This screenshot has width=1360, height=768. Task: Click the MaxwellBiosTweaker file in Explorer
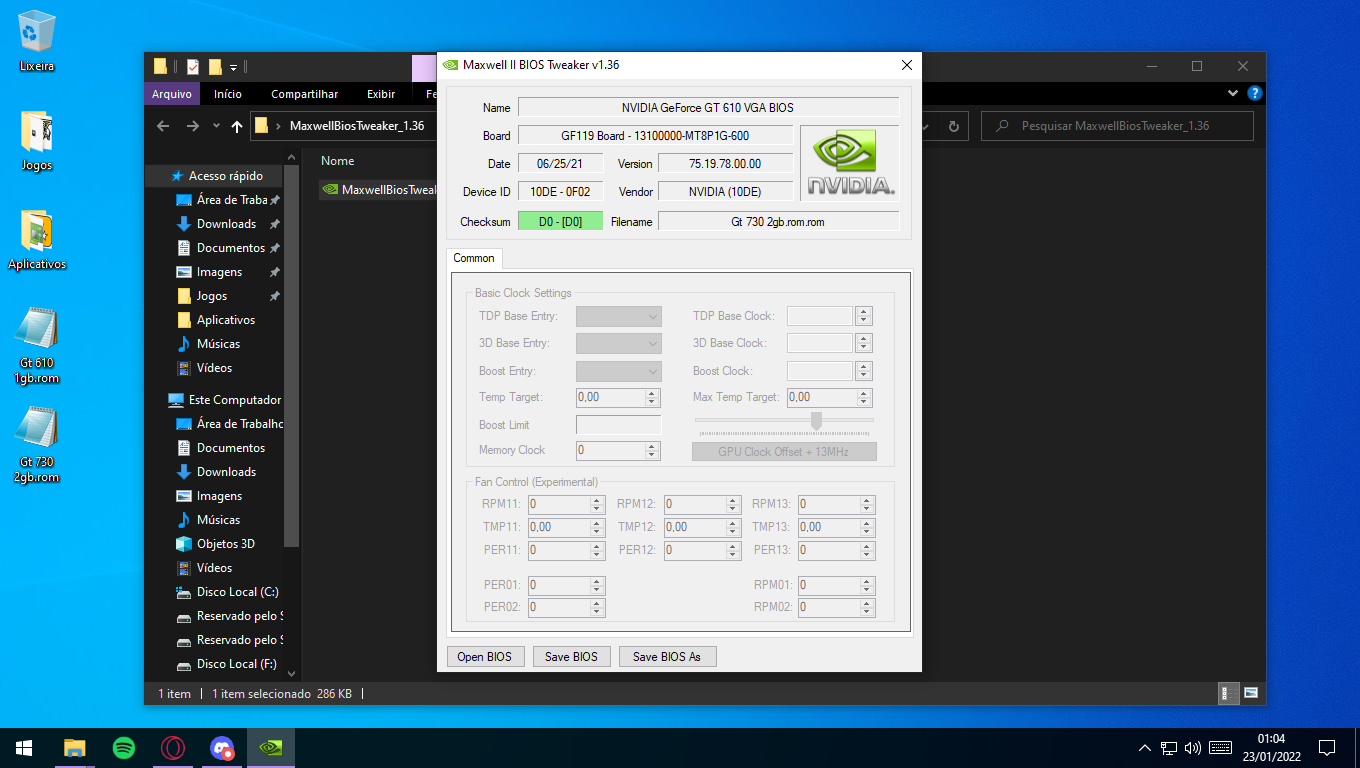click(381, 190)
